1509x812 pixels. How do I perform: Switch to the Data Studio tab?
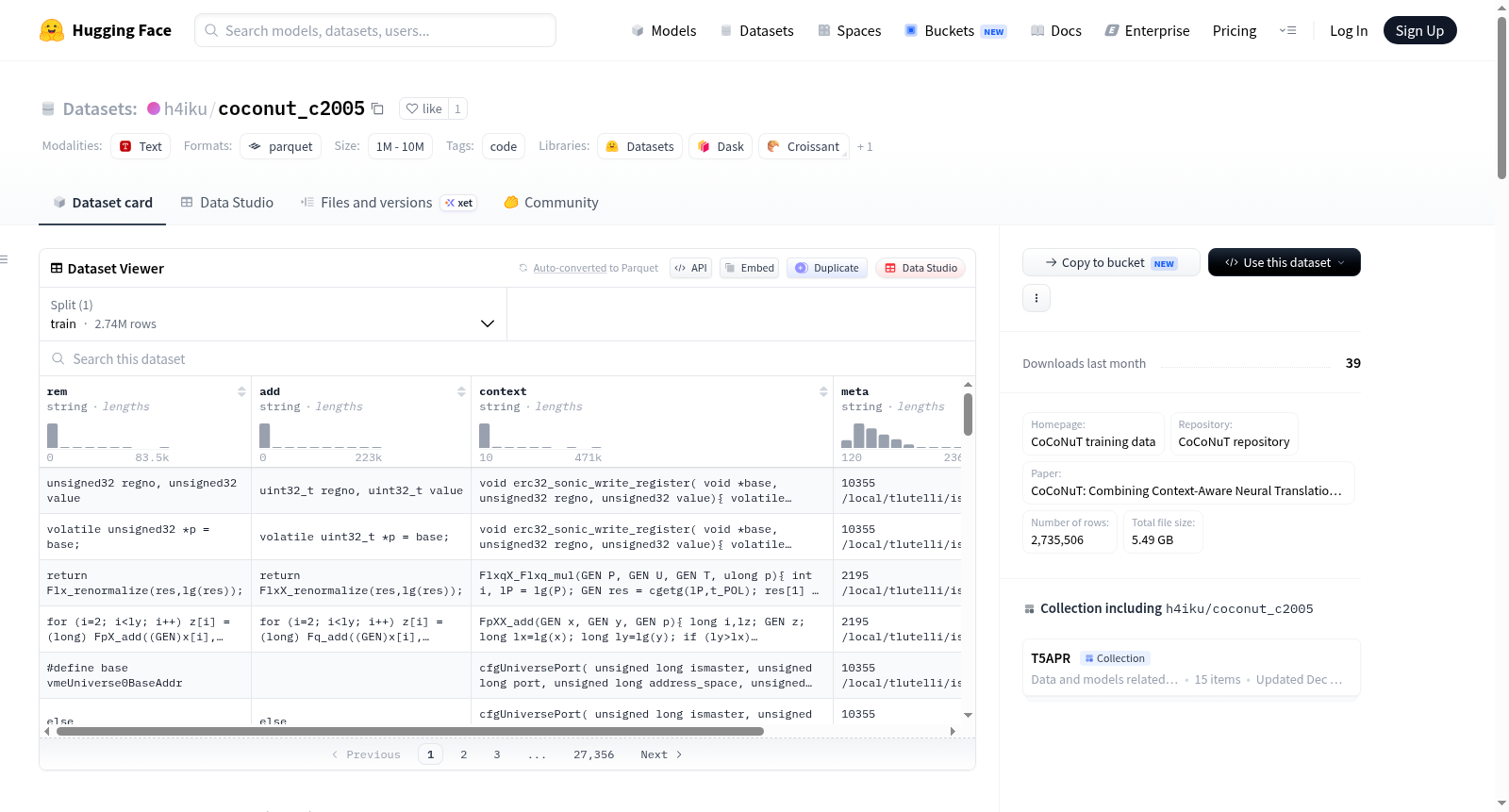(227, 203)
